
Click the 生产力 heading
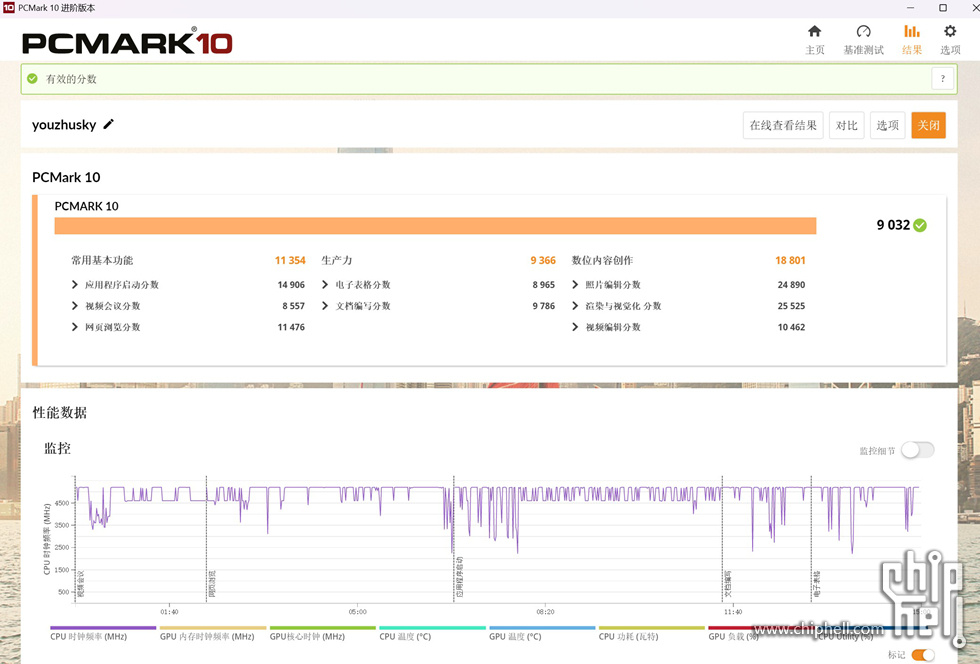(x=337, y=260)
